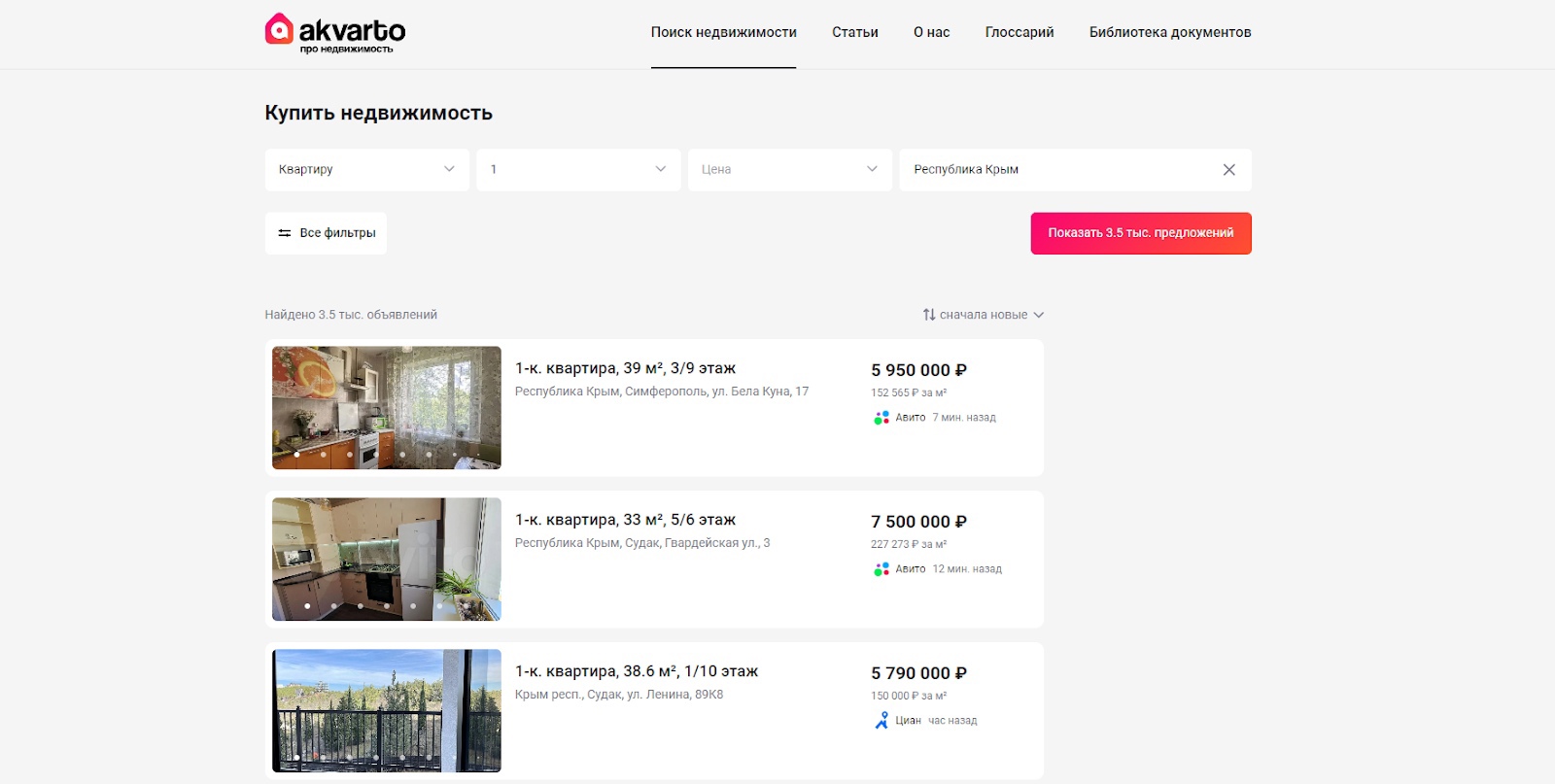This screenshot has height=784, width=1555.
Task: Expand the Квартиру property type dropdown
Action: point(367,170)
